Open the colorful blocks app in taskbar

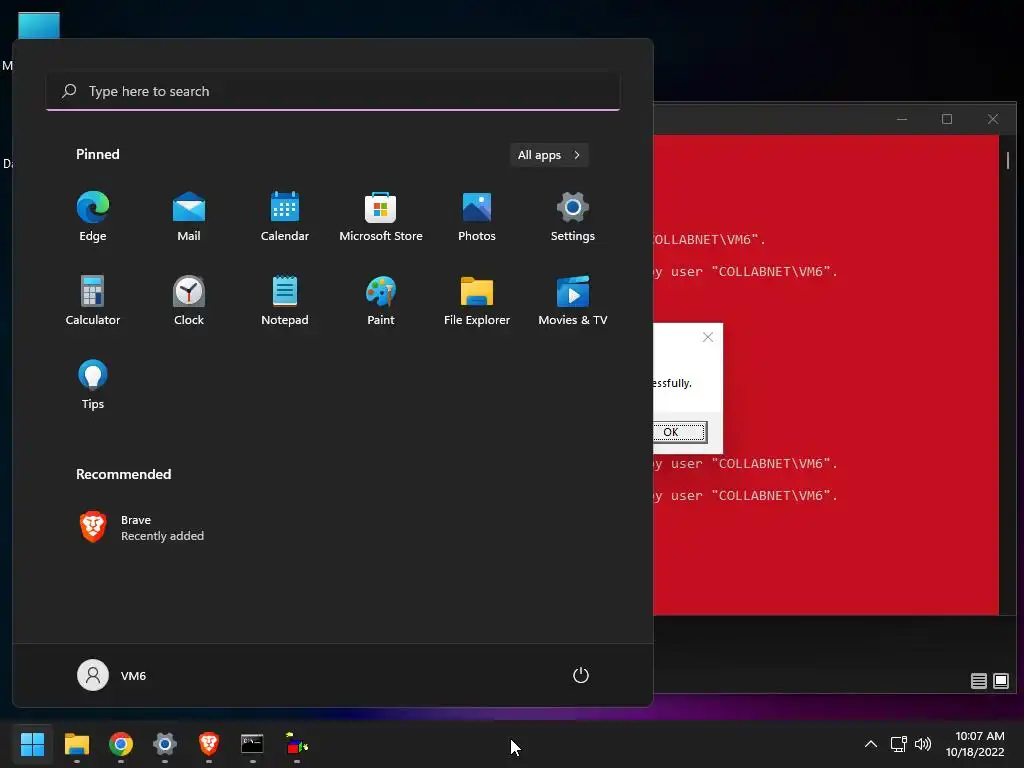pyautogui.click(x=296, y=744)
